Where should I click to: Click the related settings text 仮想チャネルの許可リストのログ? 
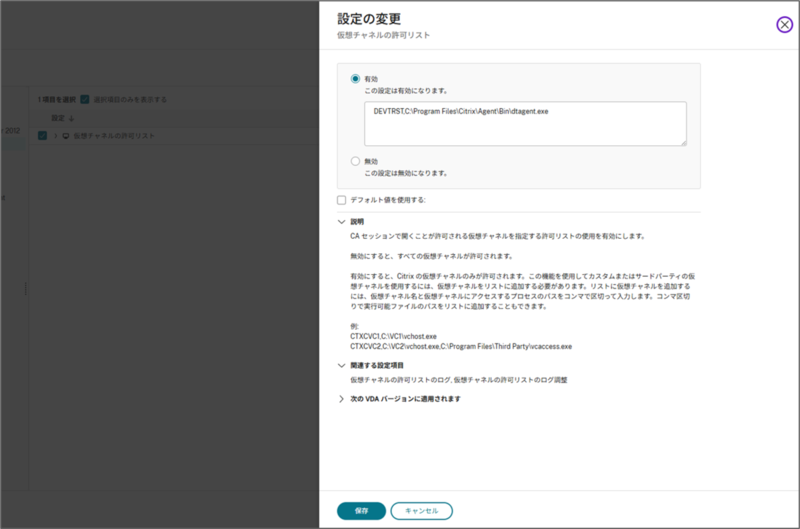(401, 380)
